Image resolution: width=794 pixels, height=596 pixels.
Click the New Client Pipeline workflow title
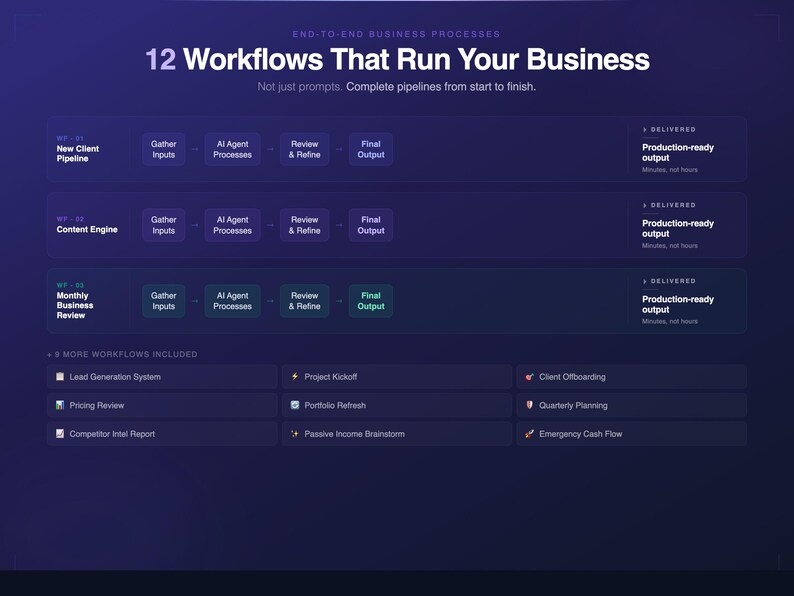[78, 153]
